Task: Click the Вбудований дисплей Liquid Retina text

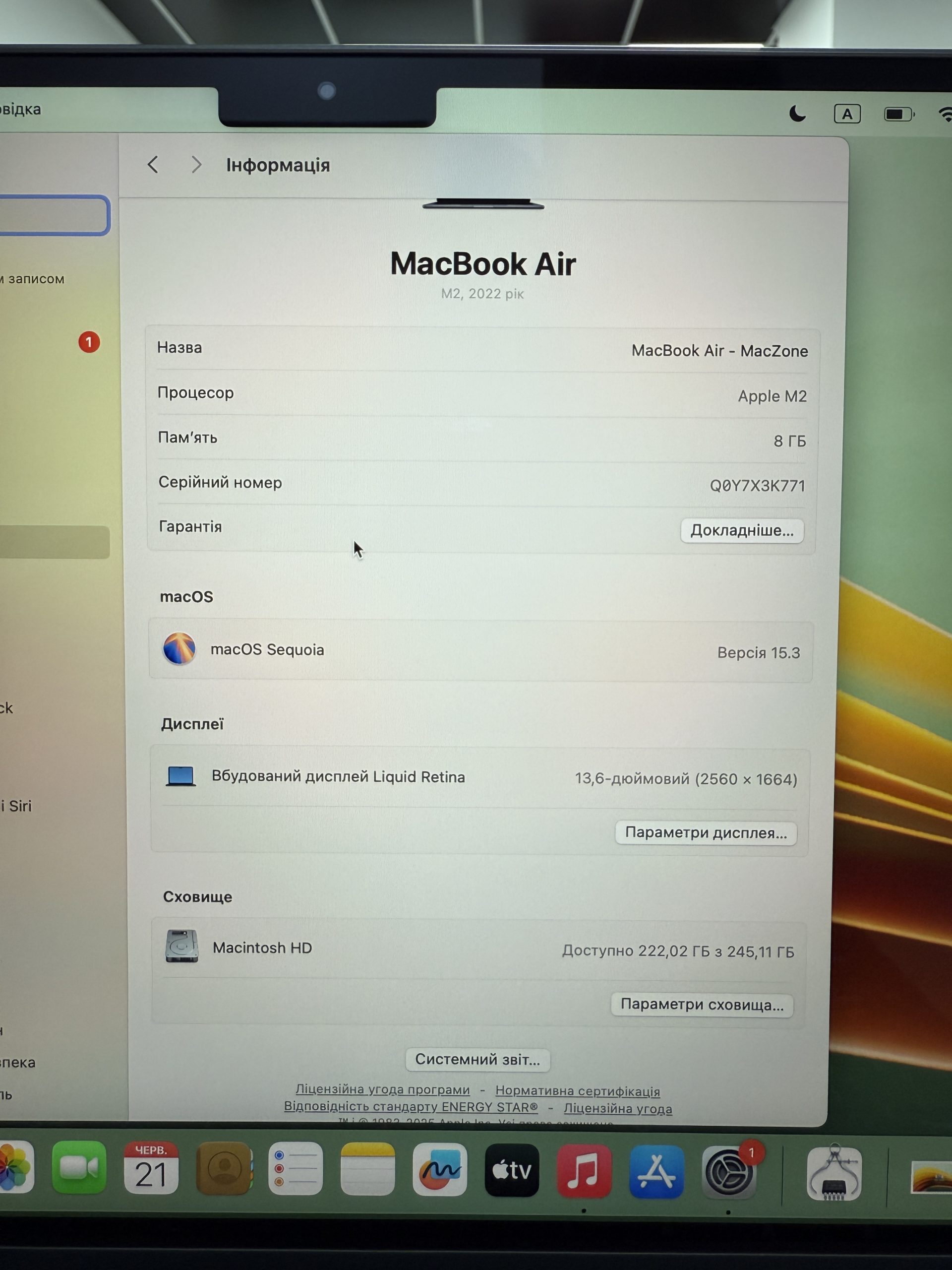Action: (339, 776)
